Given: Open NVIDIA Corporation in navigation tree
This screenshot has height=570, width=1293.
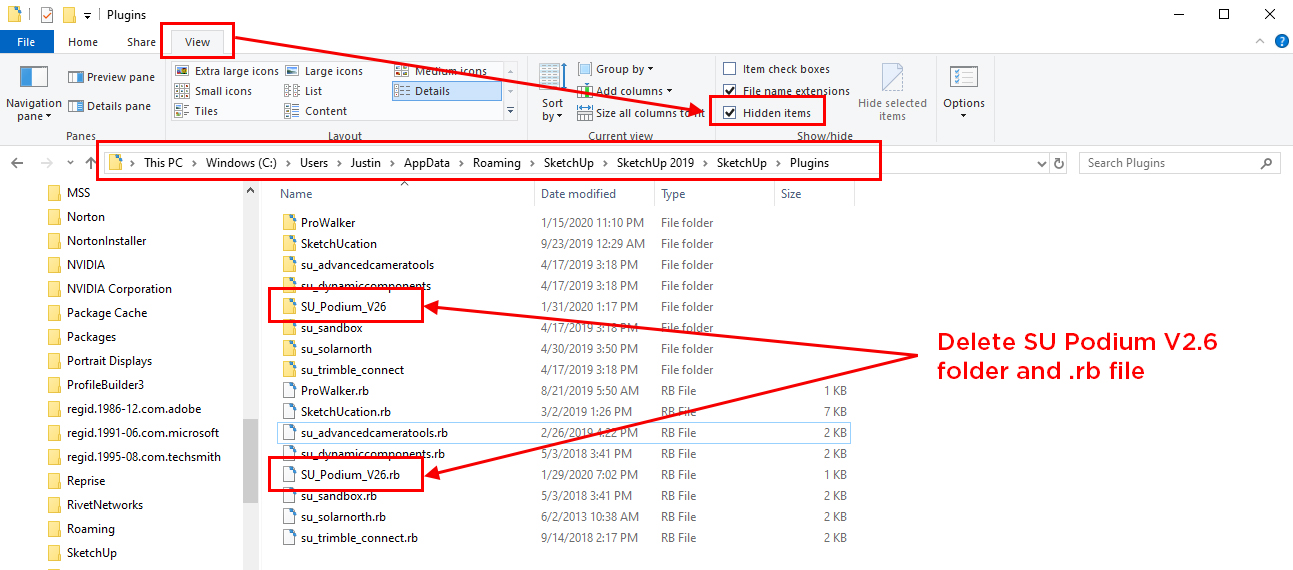Looking at the screenshot, I should pos(119,289).
